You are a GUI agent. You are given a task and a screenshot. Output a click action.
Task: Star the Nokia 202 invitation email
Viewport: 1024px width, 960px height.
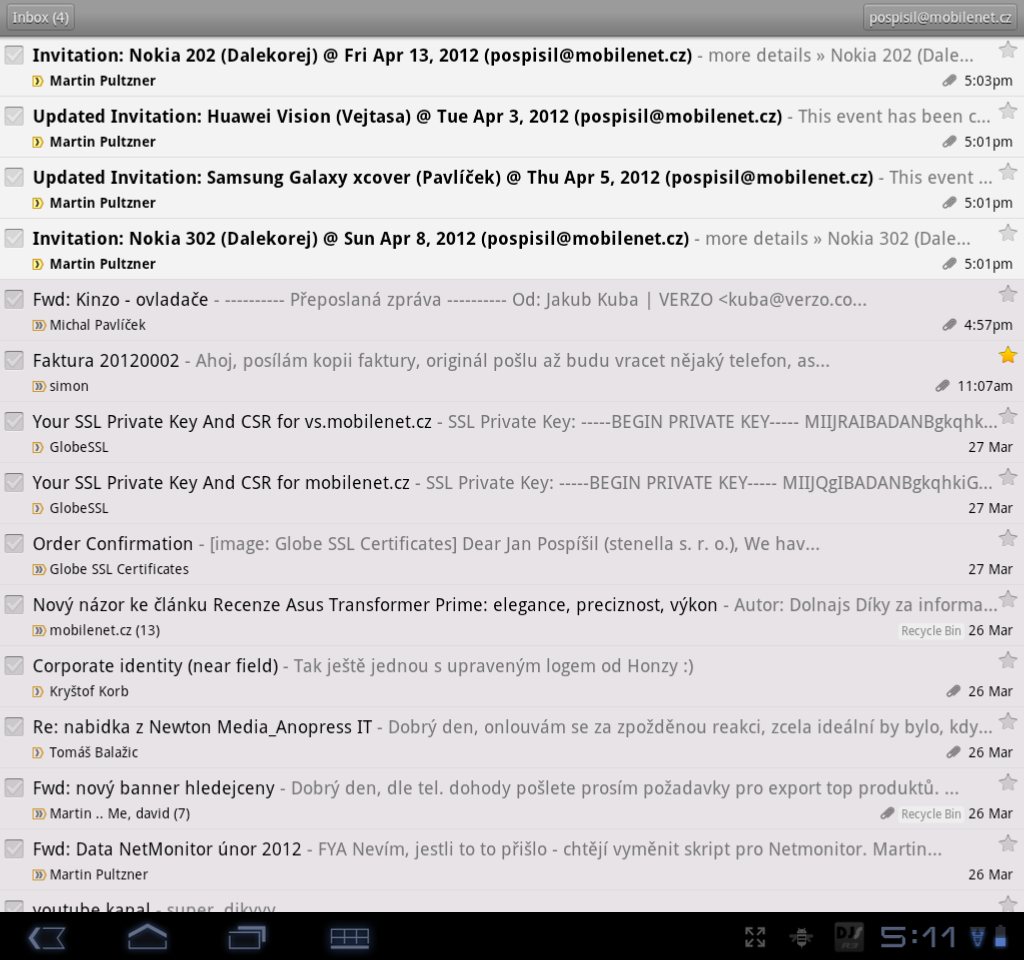[1007, 50]
